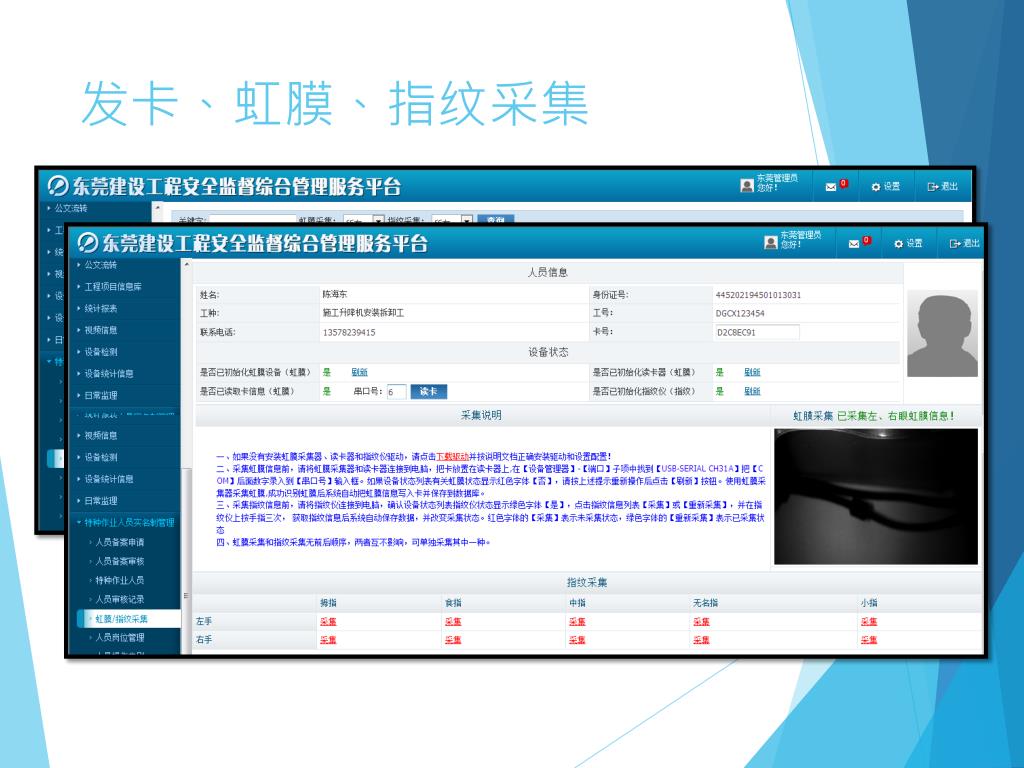Screen dimensions: 1024x768
Task: Open the 指纹采集 dropdown in back window
Action: 453,219
